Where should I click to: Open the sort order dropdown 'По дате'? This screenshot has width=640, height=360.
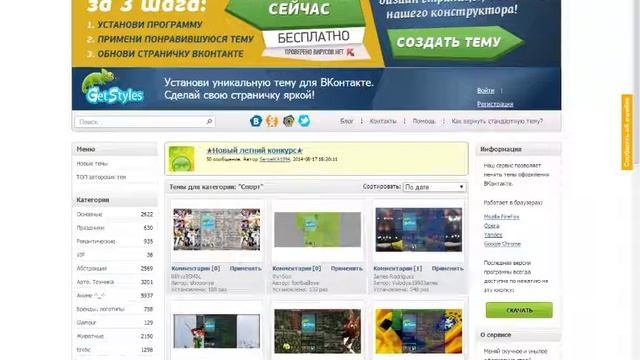(x=434, y=187)
